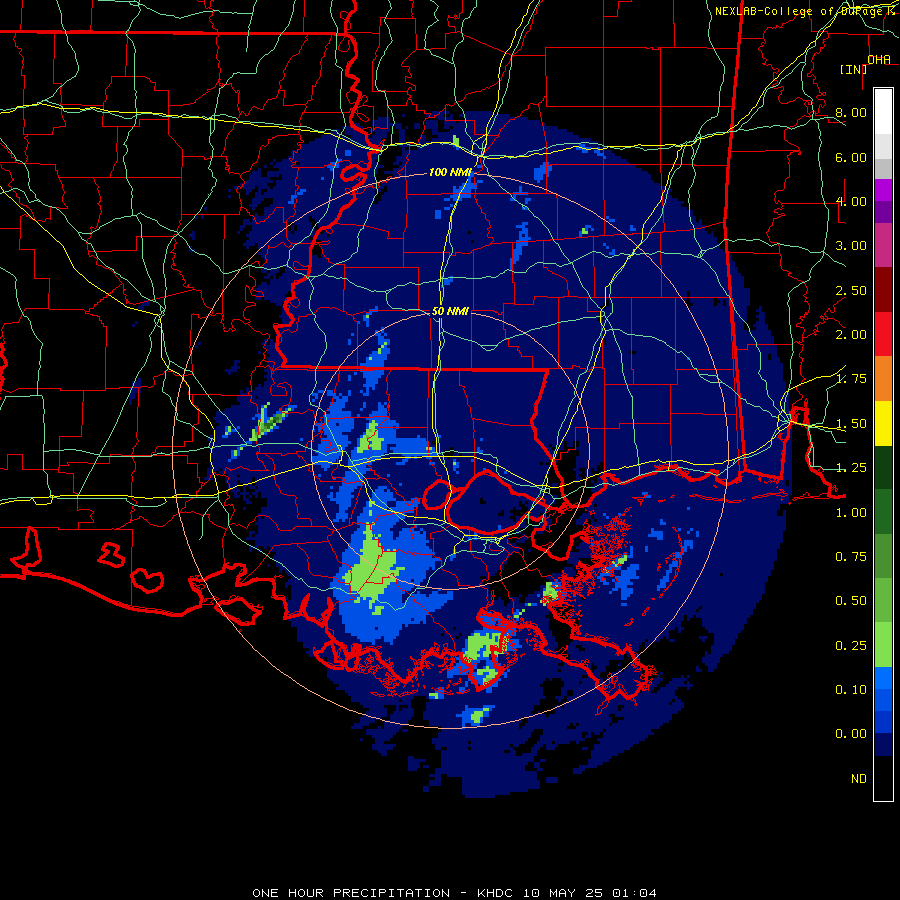Click the white swatch at the legend top

(x=883, y=111)
